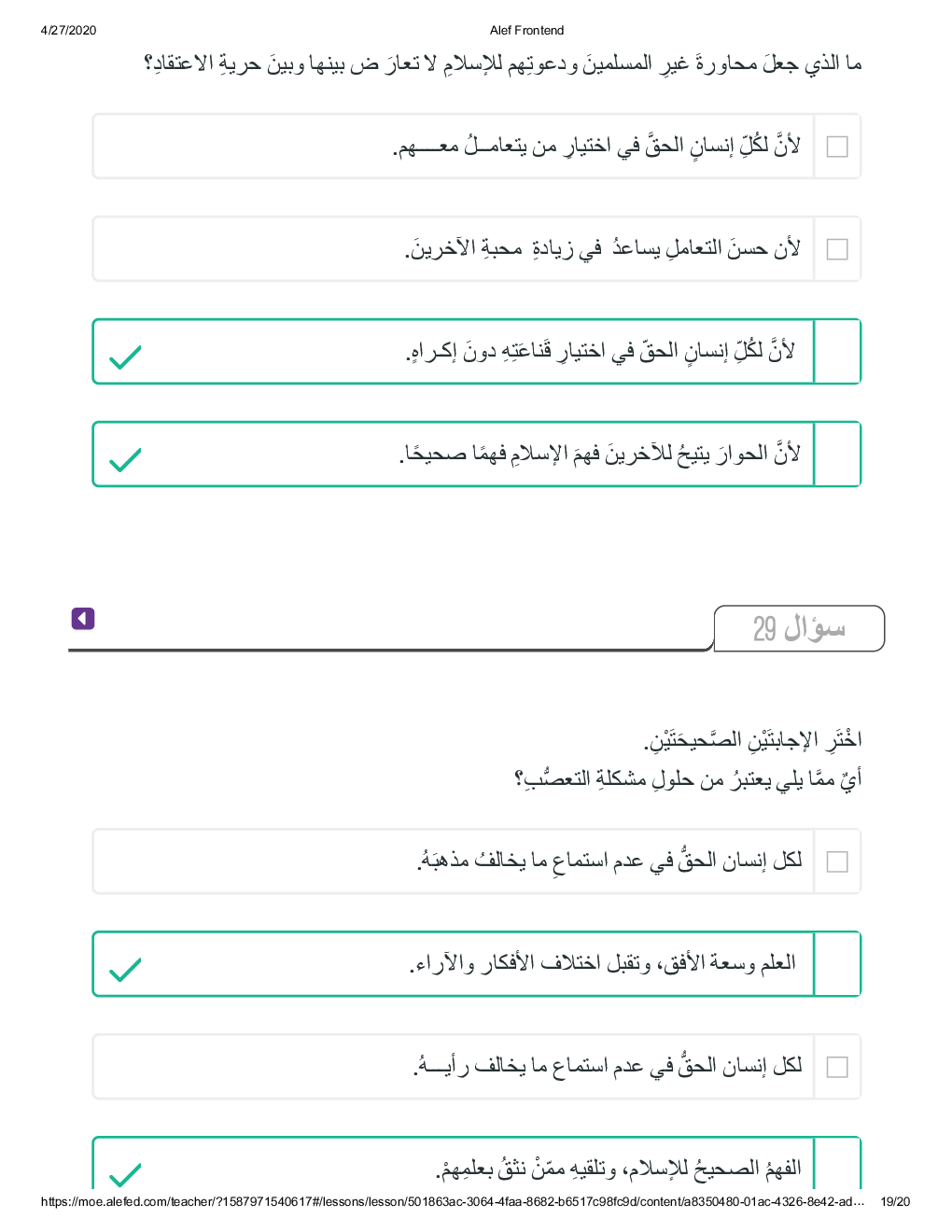Click the question text about "مشكلة التعصب"
This screenshot has width=952, height=1232.
tap(688, 777)
